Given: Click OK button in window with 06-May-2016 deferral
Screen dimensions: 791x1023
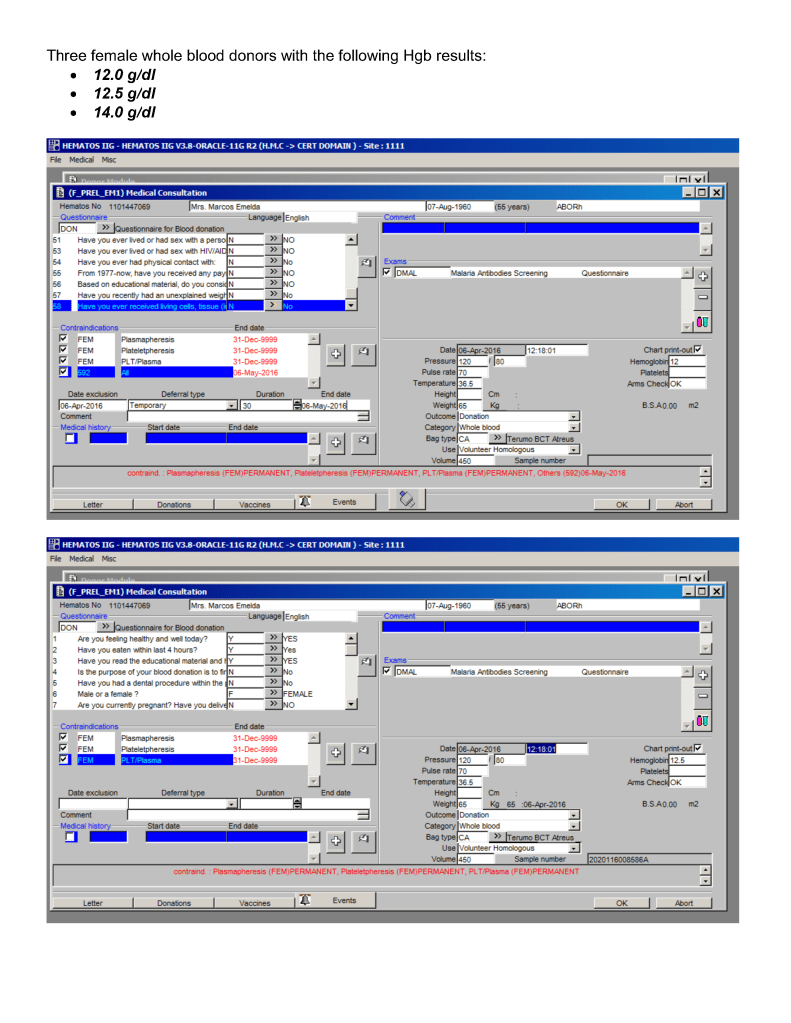Looking at the screenshot, I should [621, 504].
